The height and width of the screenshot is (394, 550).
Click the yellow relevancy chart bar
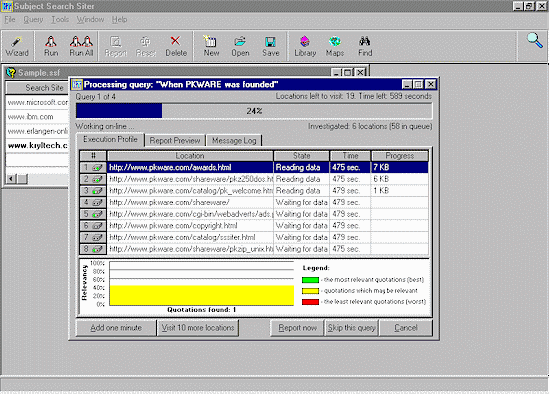click(202, 295)
